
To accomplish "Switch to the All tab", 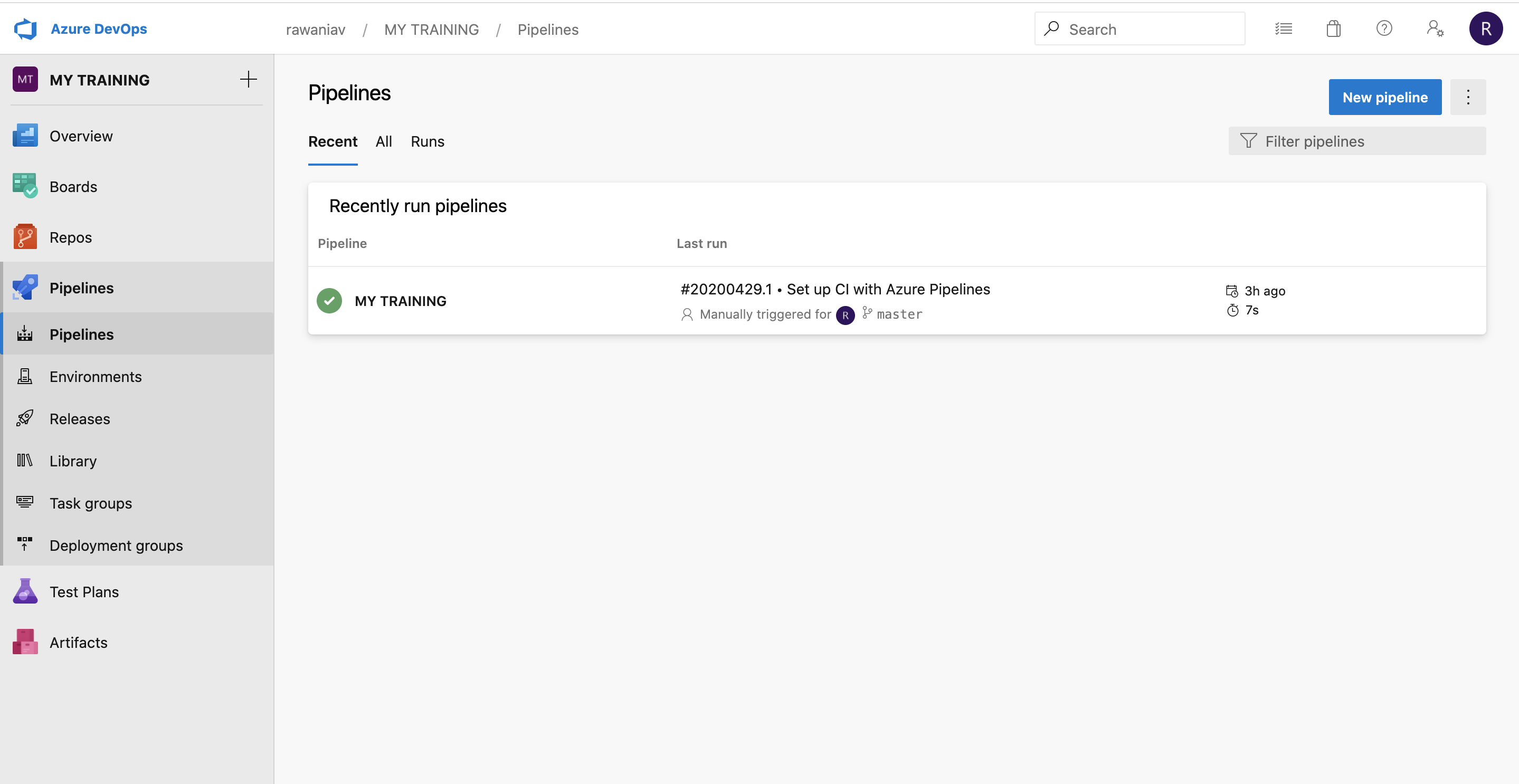I will pyautogui.click(x=384, y=141).
